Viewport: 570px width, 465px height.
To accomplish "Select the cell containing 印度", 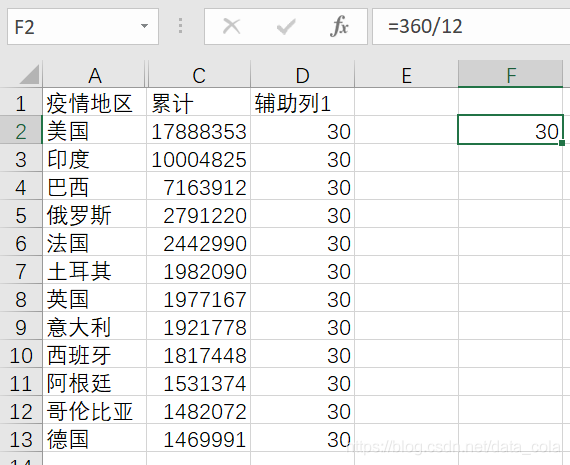I will [95, 159].
